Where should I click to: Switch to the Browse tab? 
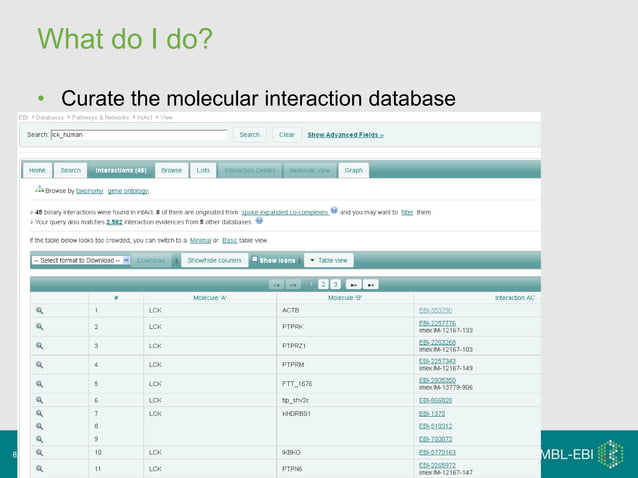point(171,170)
